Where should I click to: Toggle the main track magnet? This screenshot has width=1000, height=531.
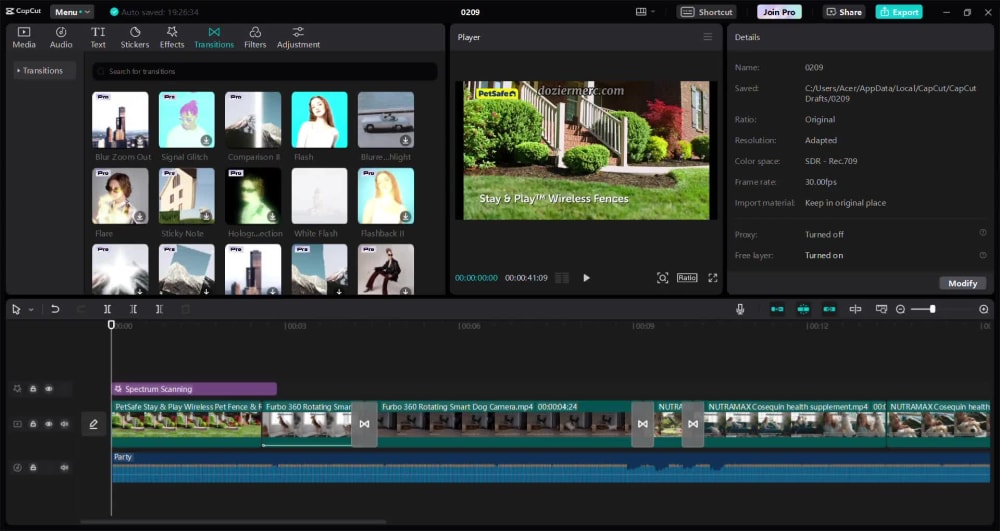pyautogui.click(x=777, y=309)
